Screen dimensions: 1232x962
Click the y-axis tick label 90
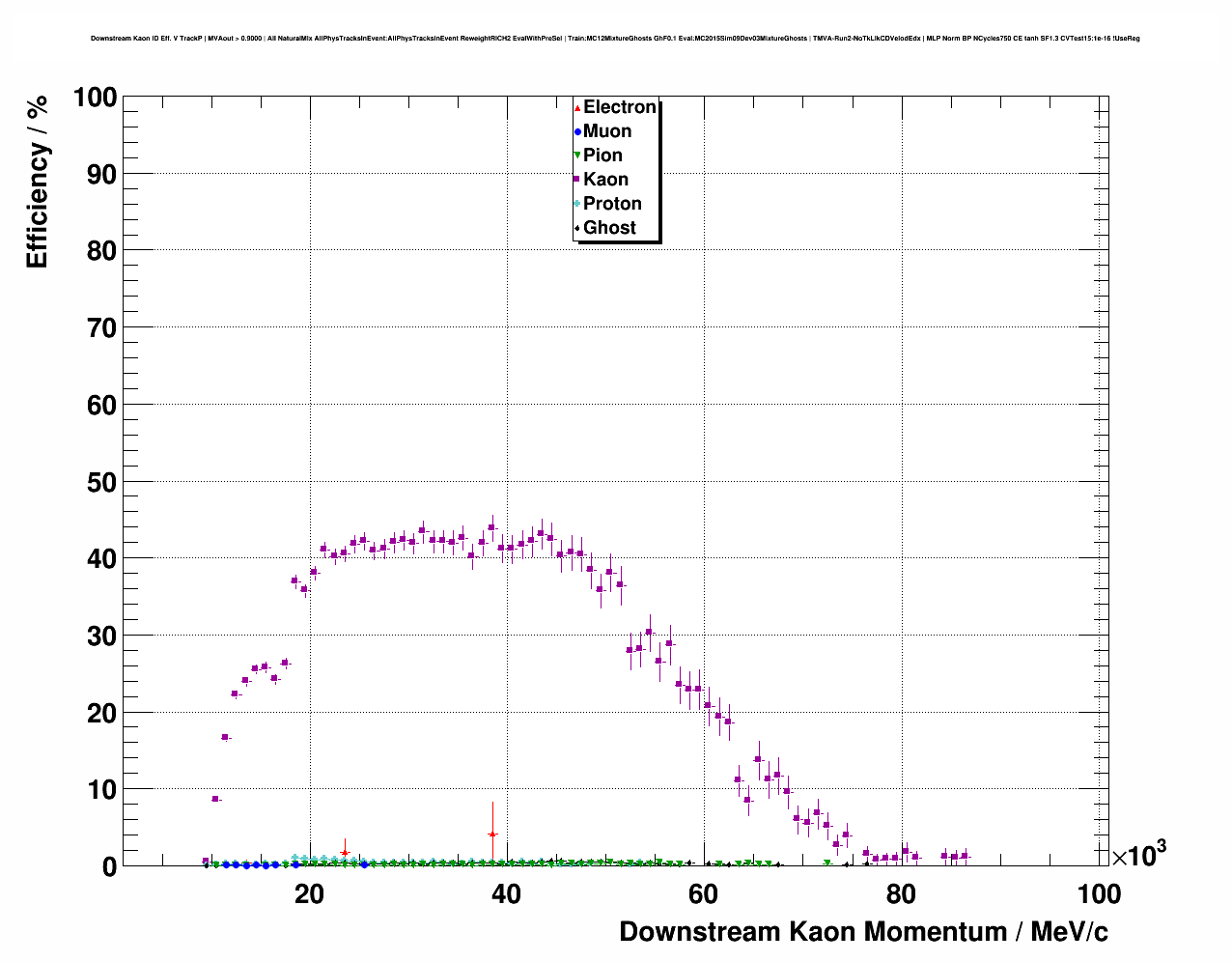point(102,175)
